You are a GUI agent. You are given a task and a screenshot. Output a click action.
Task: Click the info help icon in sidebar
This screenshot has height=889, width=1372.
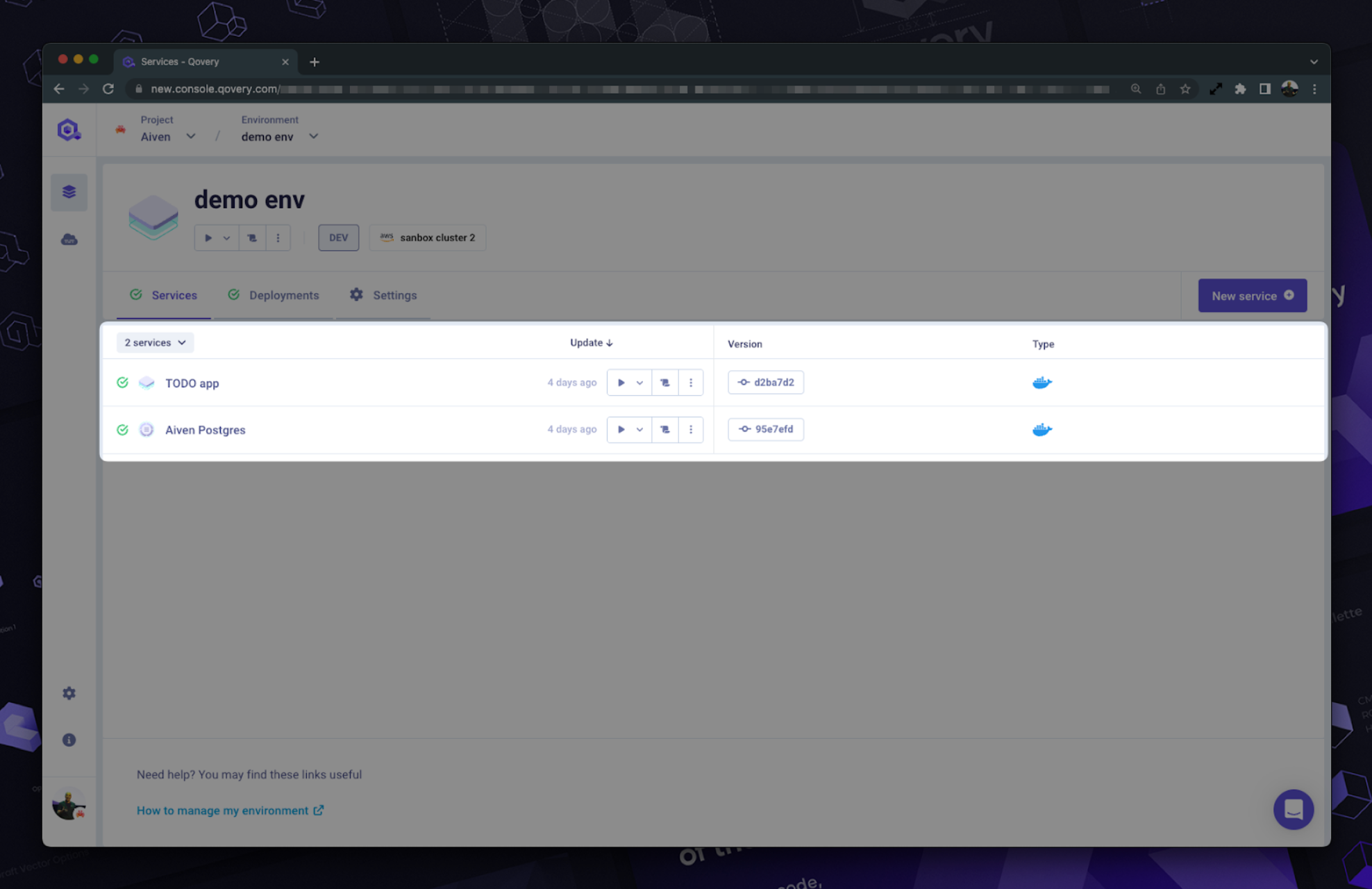click(69, 740)
